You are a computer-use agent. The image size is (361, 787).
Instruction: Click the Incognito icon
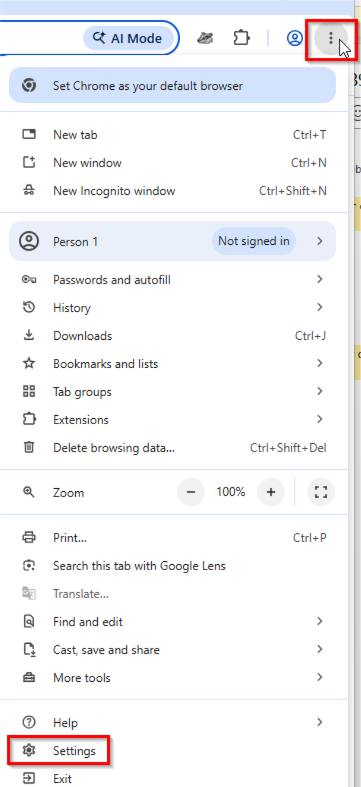point(29,191)
